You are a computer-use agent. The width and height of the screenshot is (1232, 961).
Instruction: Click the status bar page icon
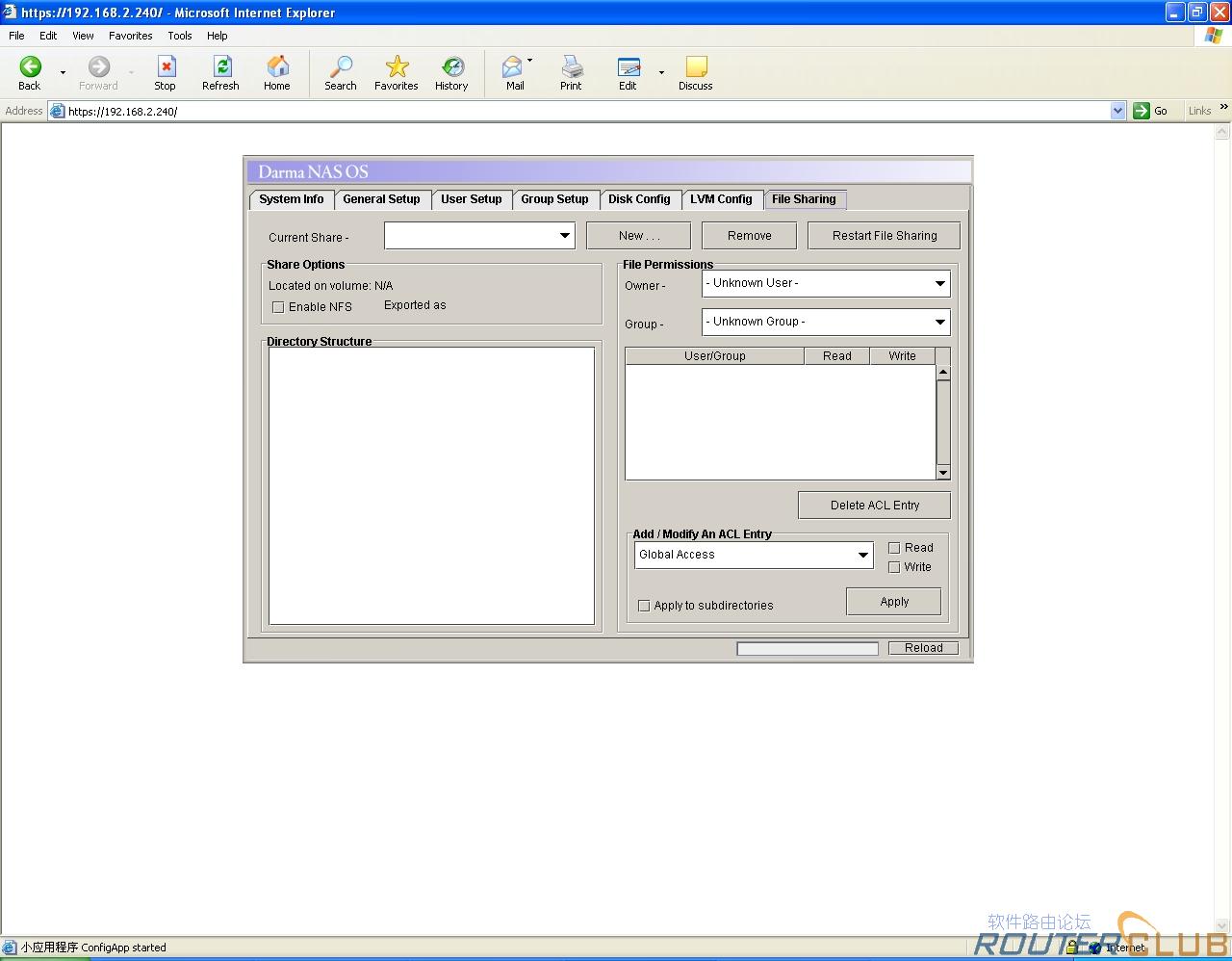tap(10, 948)
